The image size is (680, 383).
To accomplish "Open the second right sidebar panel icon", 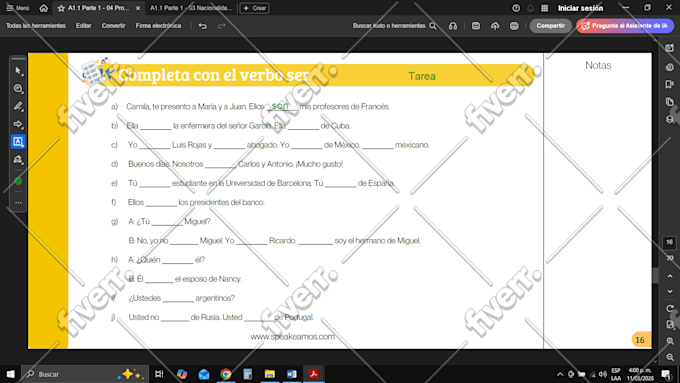I will (670, 67).
